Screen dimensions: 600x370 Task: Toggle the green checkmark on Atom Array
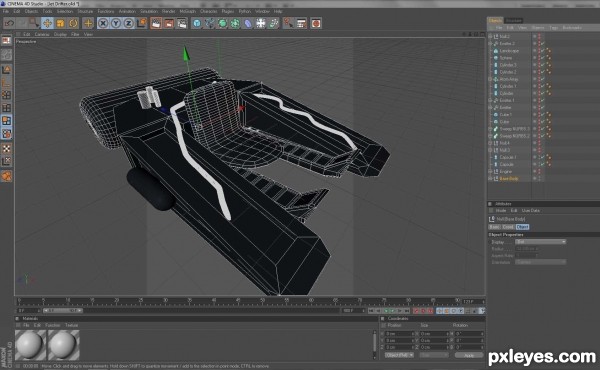tap(543, 79)
